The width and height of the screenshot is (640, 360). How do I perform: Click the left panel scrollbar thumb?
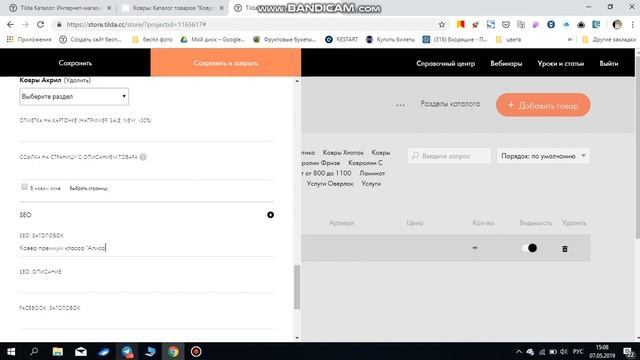point(297,287)
